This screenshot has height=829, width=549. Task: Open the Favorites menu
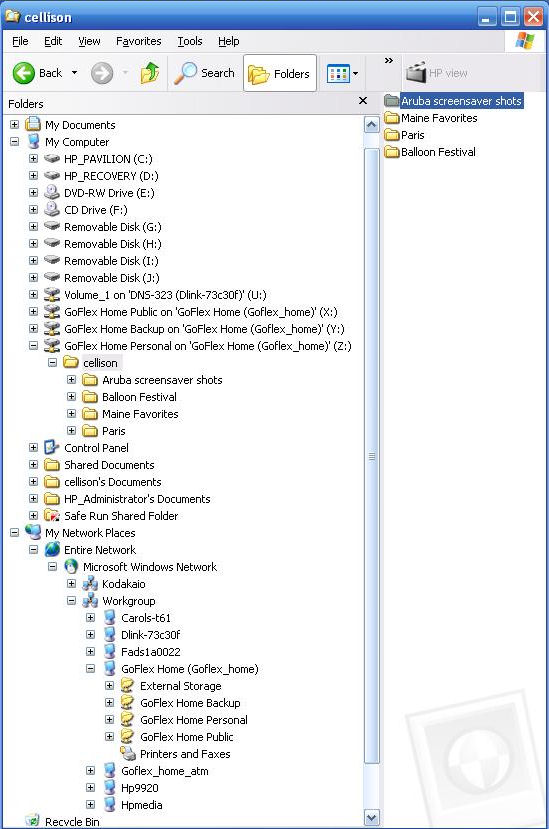click(139, 41)
